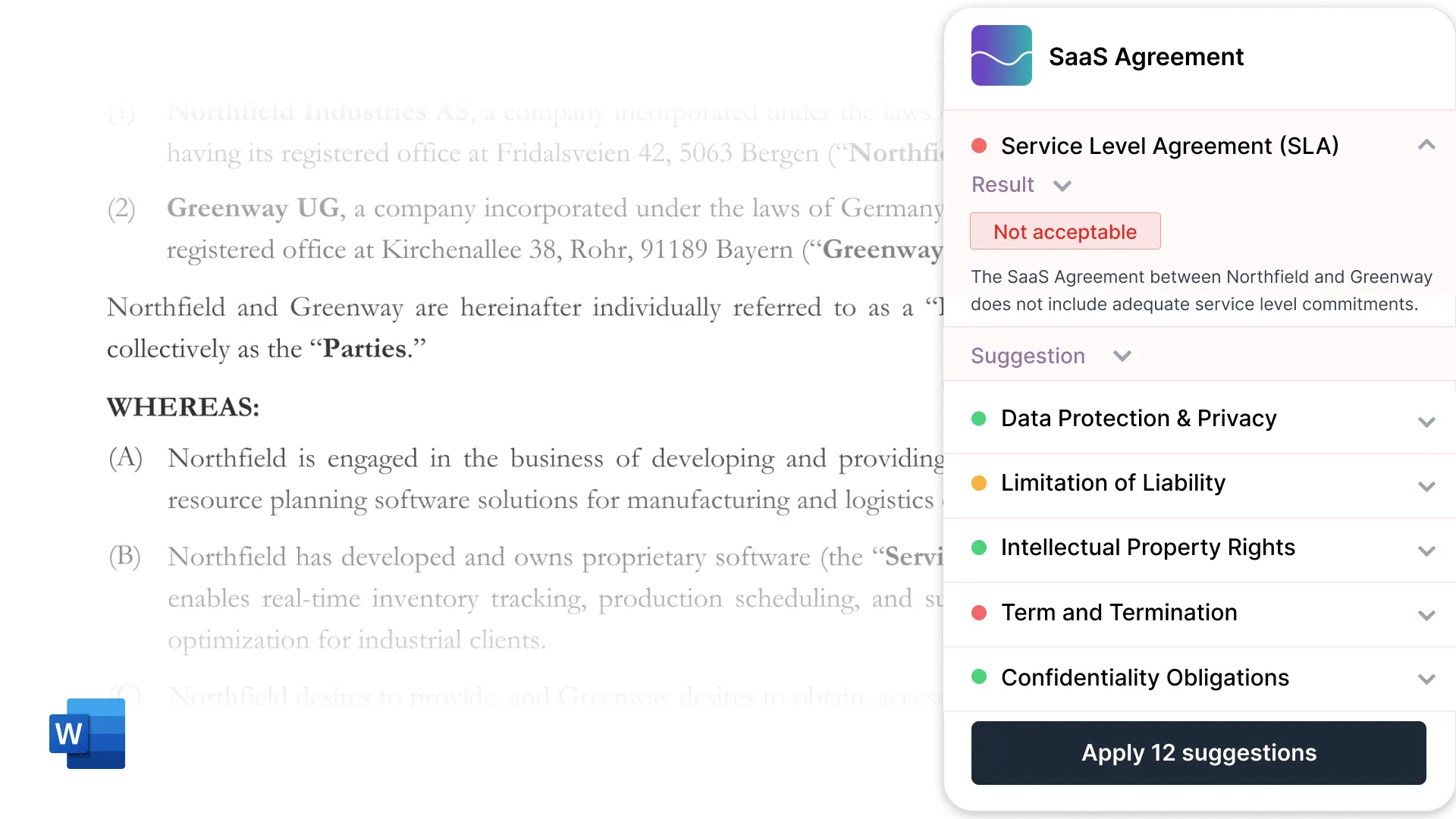Click the WHEREAS heading in the document

(x=183, y=407)
